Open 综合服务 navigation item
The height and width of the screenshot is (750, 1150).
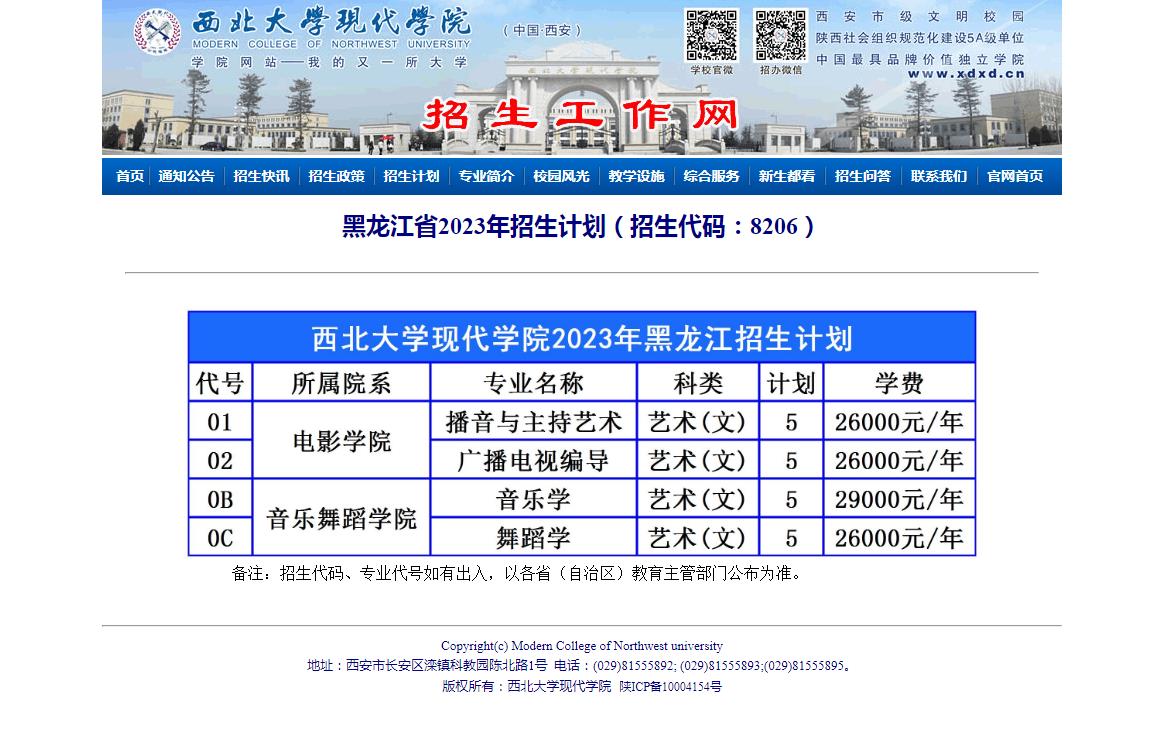click(711, 176)
